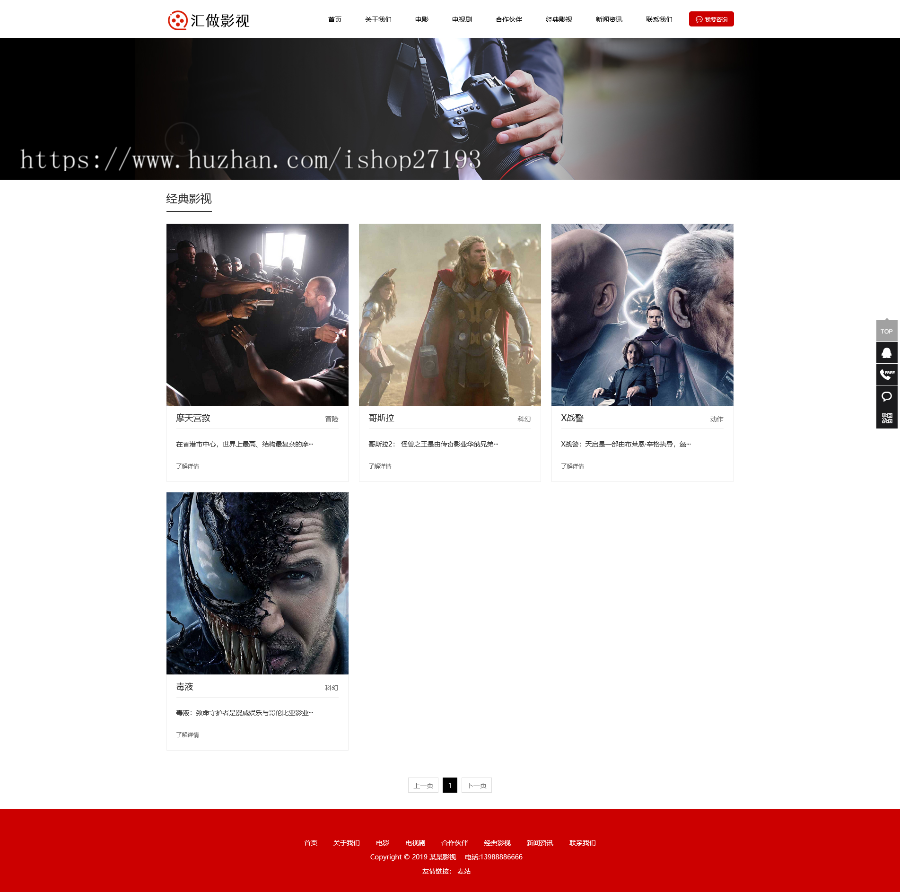Open the X战警 movie poster thumbnail
The image size is (900, 892).
pyautogui.click(x=642, y=315)
